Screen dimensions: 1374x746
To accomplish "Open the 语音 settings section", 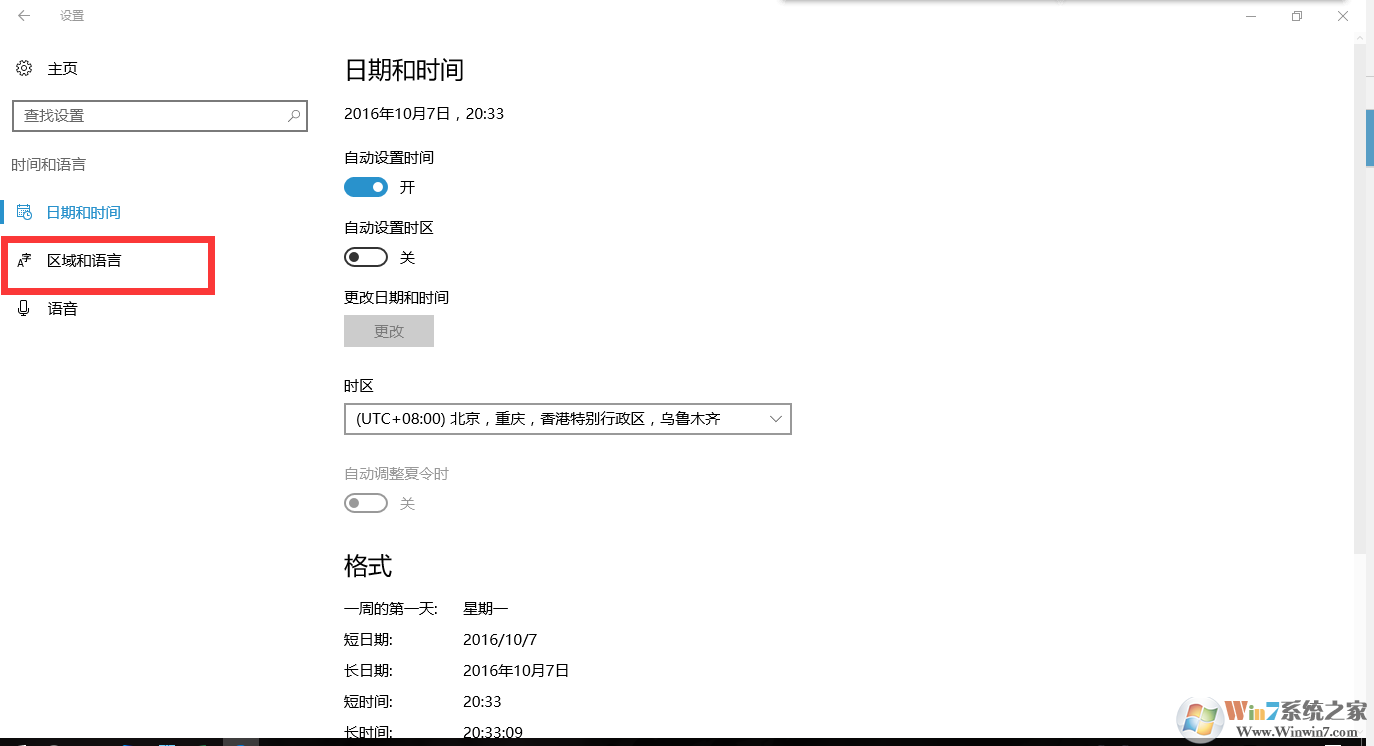I will coord(62,308).
